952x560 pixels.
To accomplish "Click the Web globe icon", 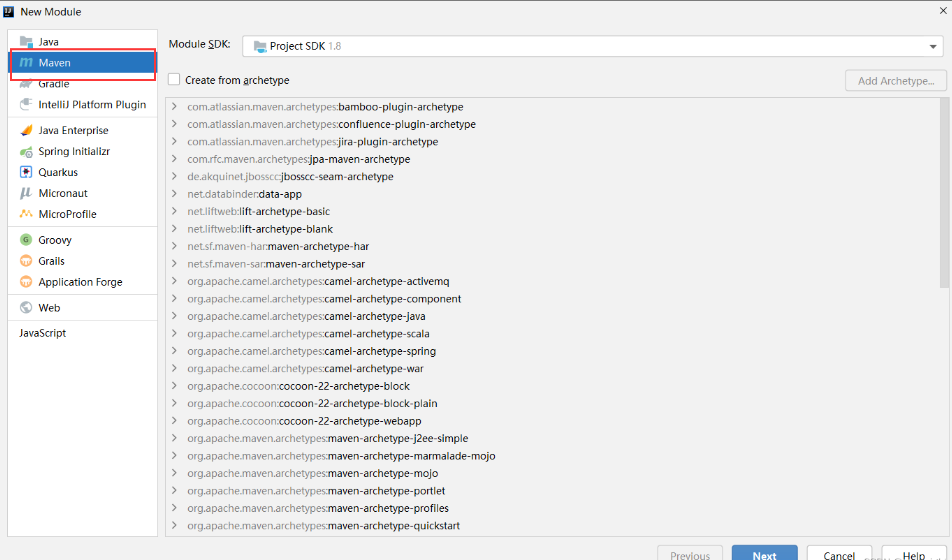I will 26,307.
